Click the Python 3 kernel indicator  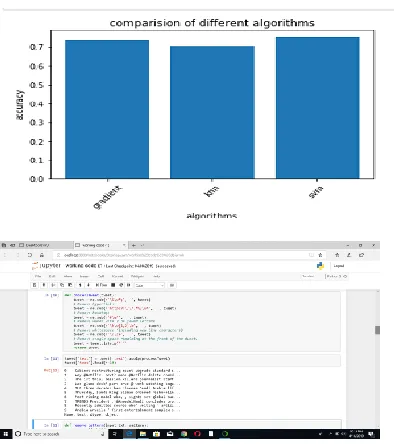pyautogui.click(x=337, y=276)
